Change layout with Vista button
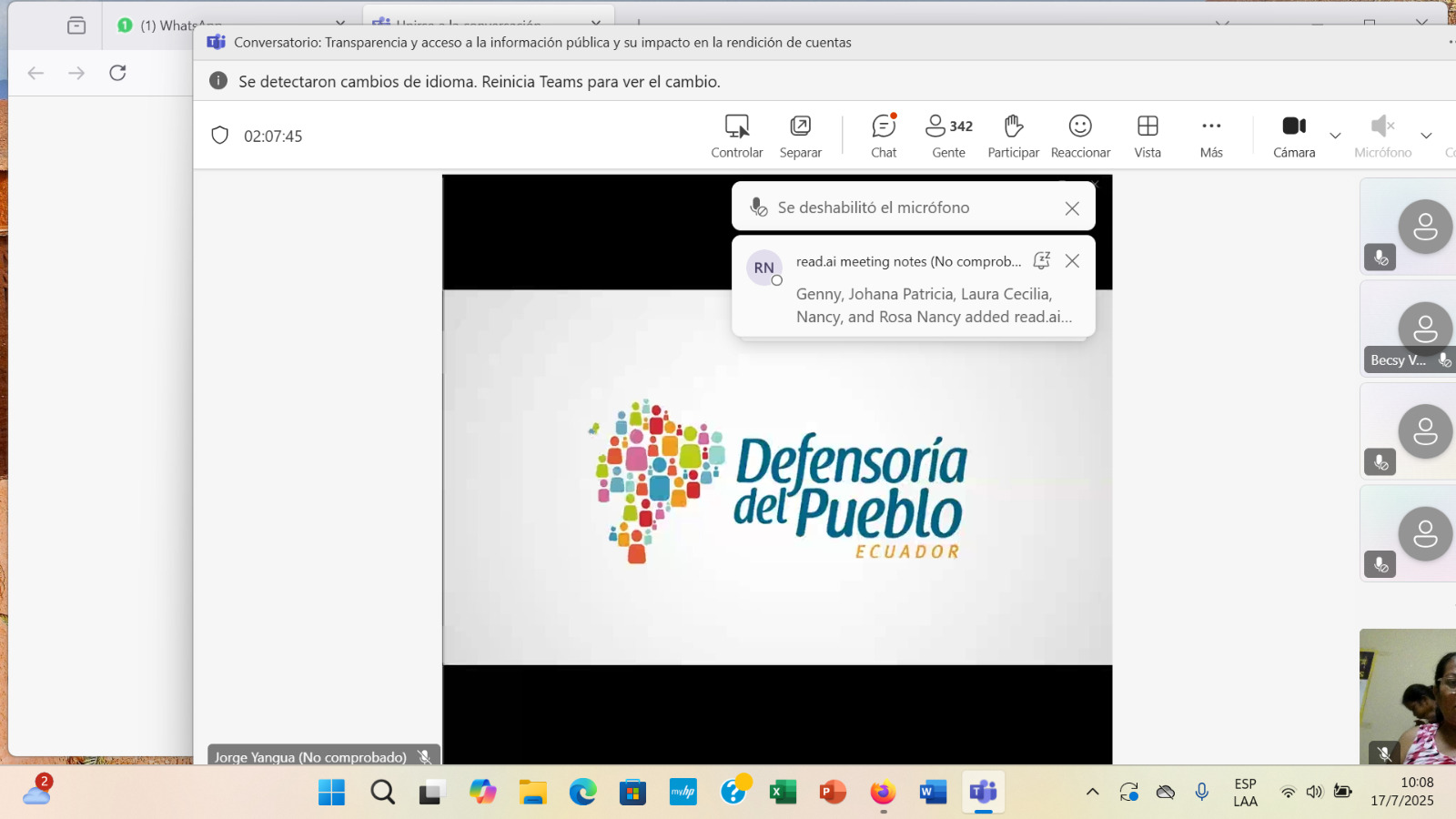The image size is (1456, 819). tap(1148, 136)
